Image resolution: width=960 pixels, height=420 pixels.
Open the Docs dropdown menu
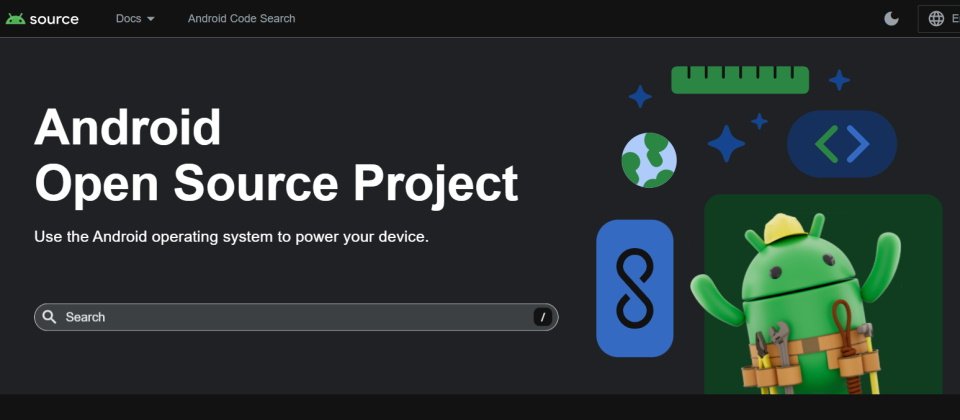click(135, 18)
